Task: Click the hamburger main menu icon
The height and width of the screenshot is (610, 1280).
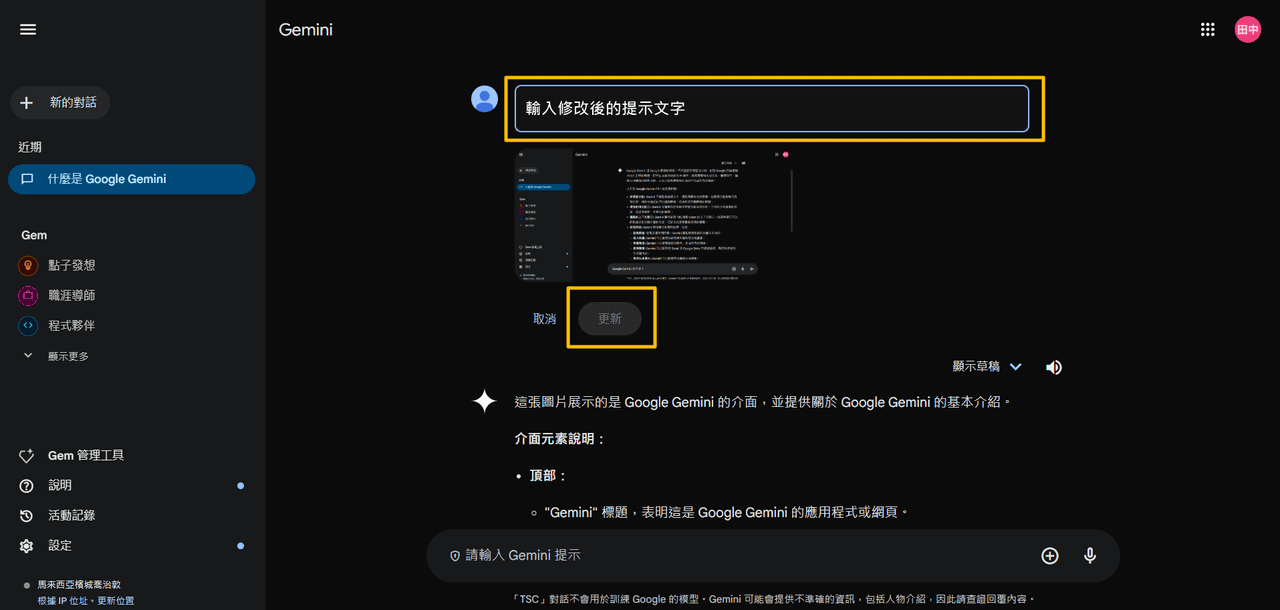Action: pos(28,30)
